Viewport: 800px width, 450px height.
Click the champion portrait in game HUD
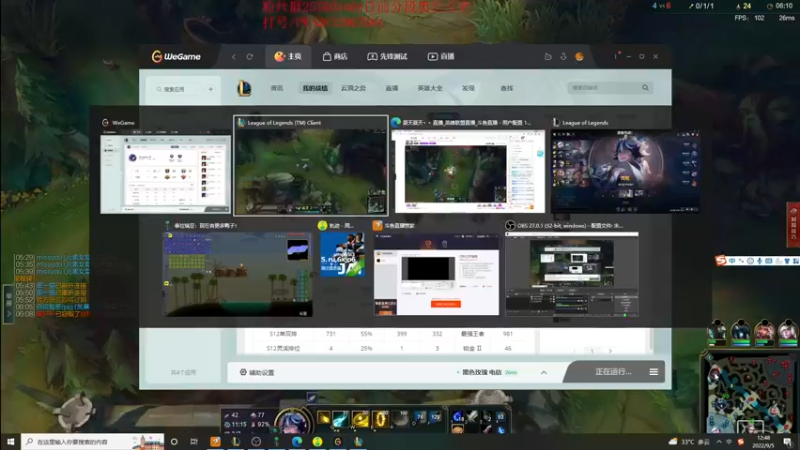[293, 421]
